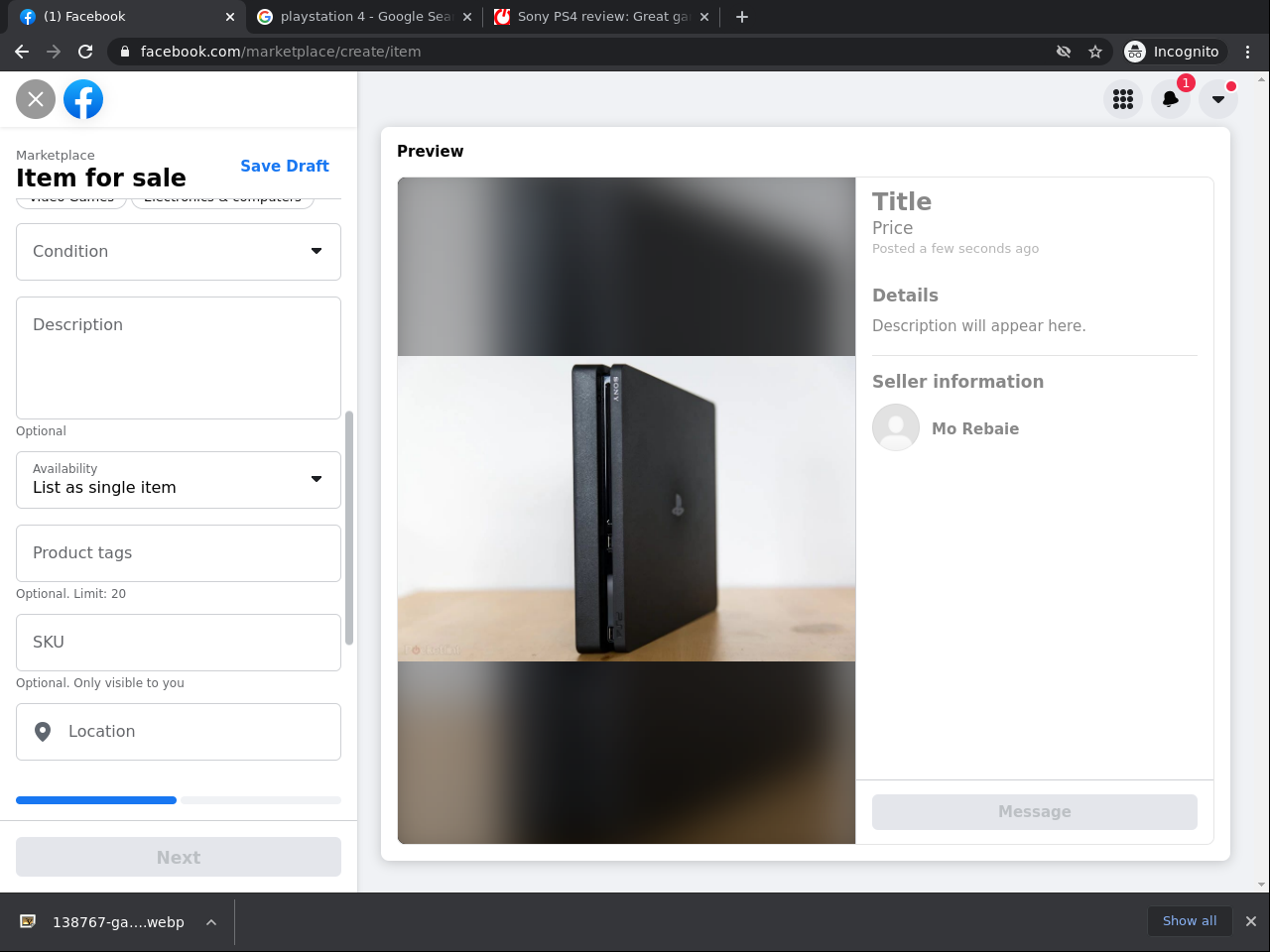1270x952 pixels.
Task: Click the Product tags field
Action: 179,553
